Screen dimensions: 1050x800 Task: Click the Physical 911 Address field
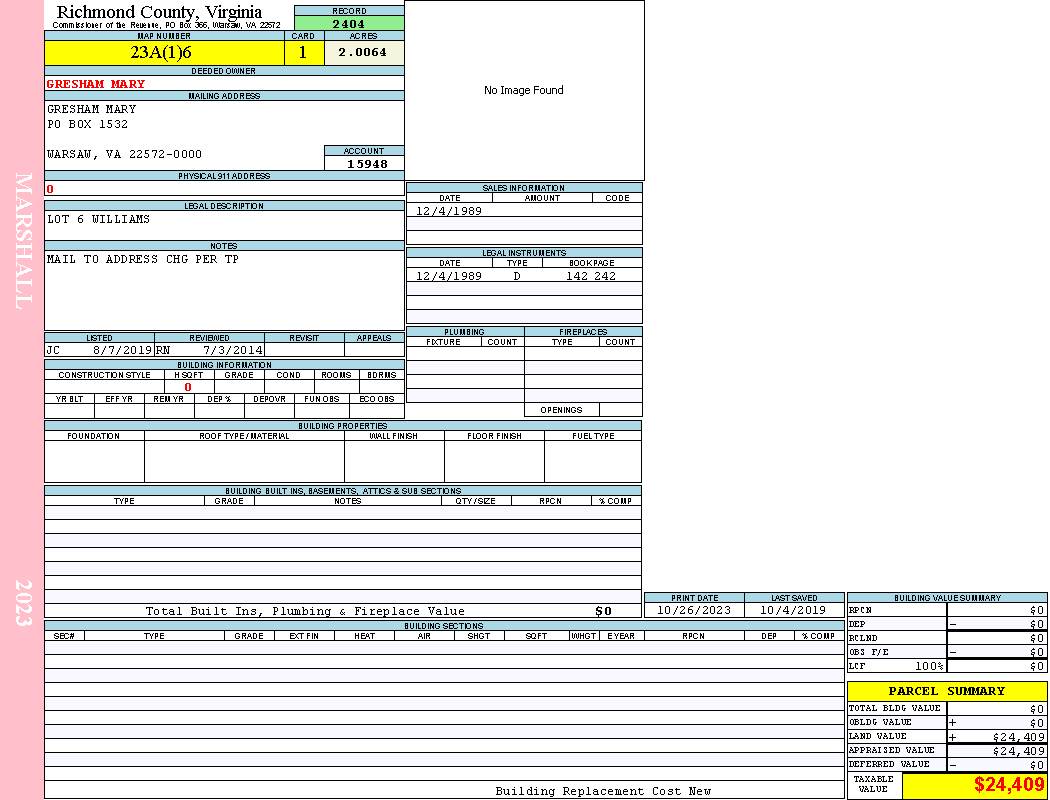click(224, 188)
